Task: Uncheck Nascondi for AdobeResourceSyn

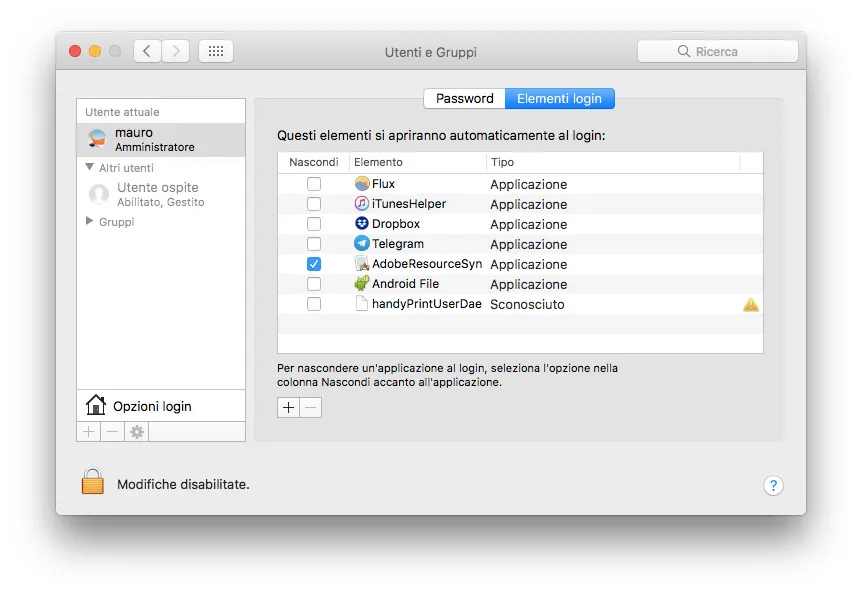Action: click(314, 263)
